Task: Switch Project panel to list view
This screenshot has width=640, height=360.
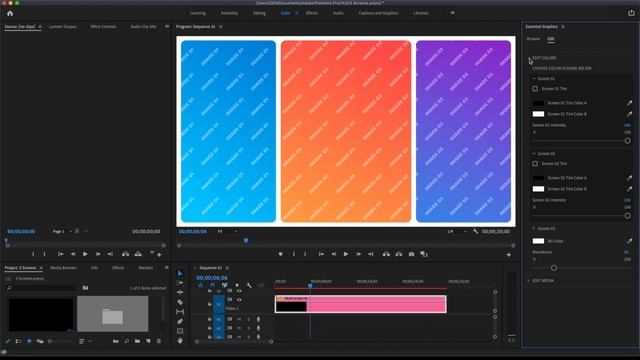Action: 18,341
